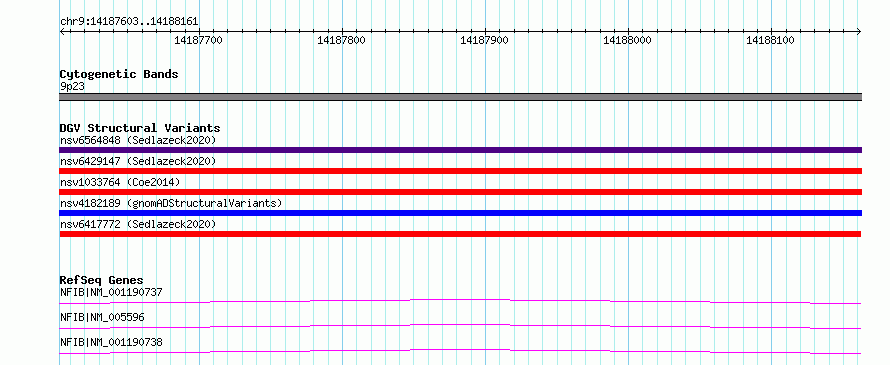The image size is (890, 365).
Task: Click the 9p23 band label
Action: pyautogui.click(x=72, y=86)
